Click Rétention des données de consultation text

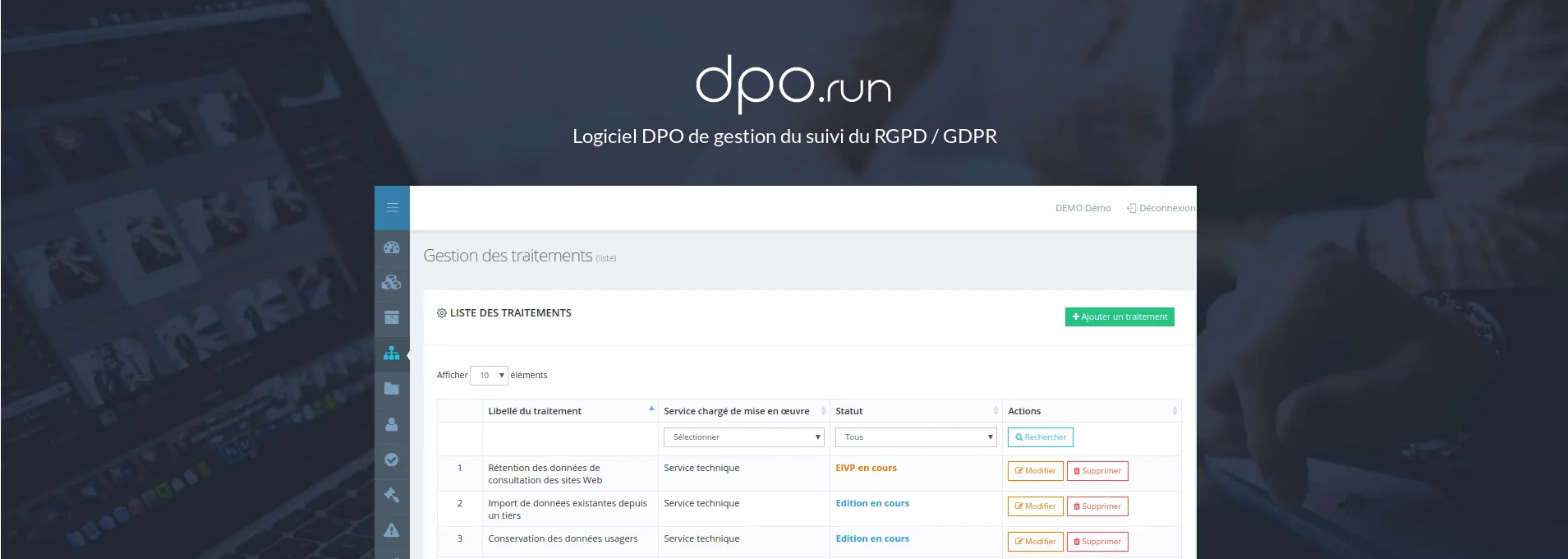point(545,474)
